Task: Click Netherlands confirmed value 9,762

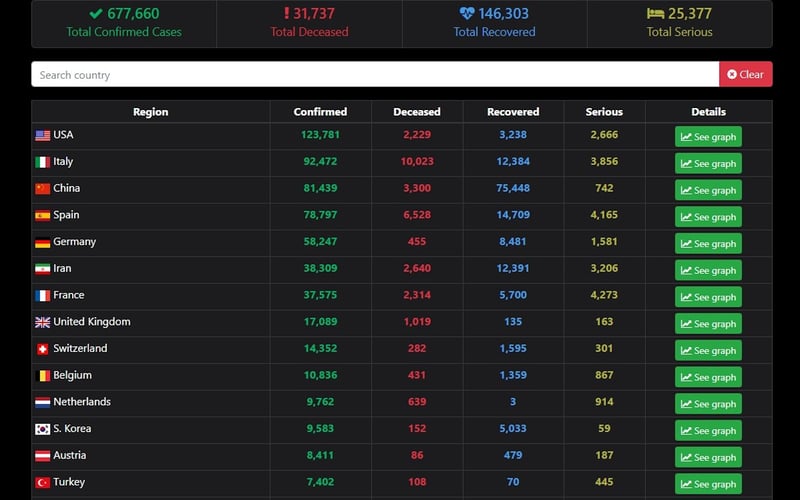Action: [x=320, y=402]
